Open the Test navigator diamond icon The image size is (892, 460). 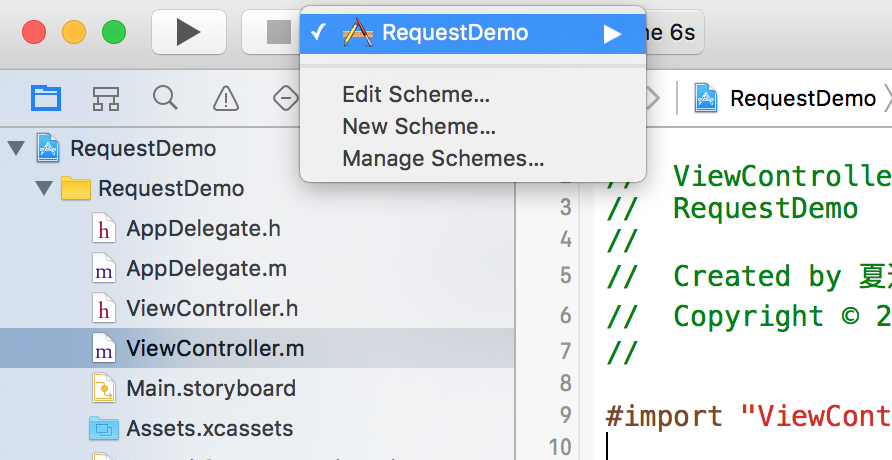coord(285,98)
